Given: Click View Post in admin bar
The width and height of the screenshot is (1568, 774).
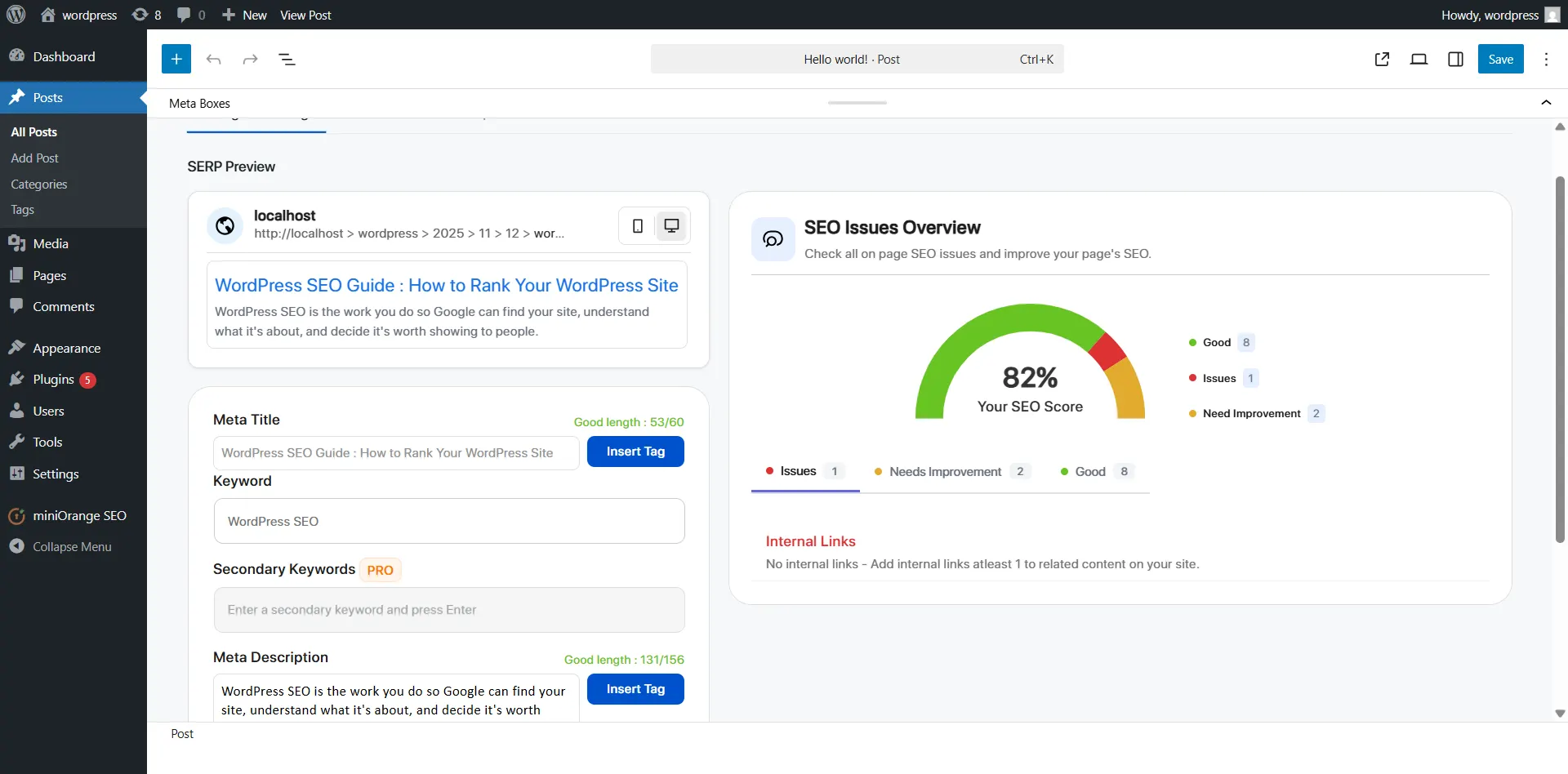Looking at the screenshot, I should [305, 15].
